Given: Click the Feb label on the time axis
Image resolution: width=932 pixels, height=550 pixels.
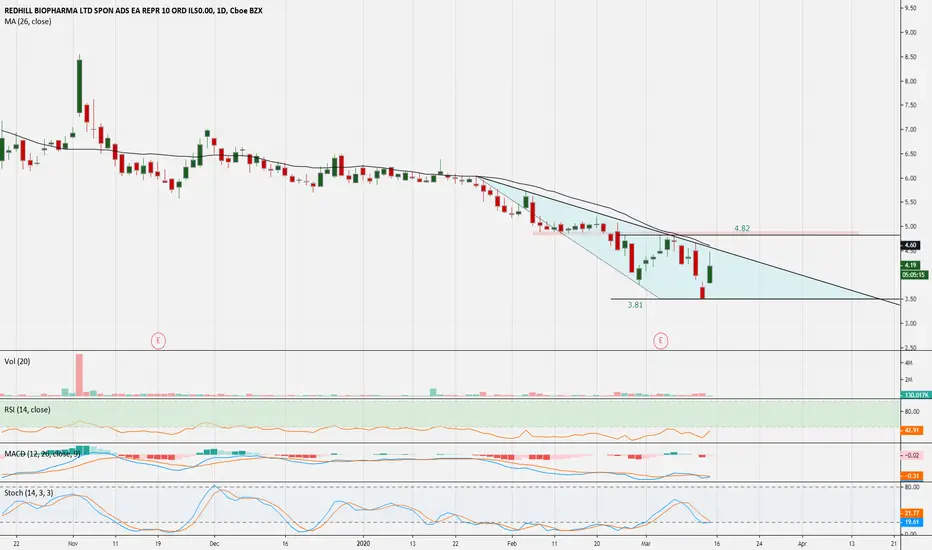Looking at the screenshot, I should click(512, 543).
